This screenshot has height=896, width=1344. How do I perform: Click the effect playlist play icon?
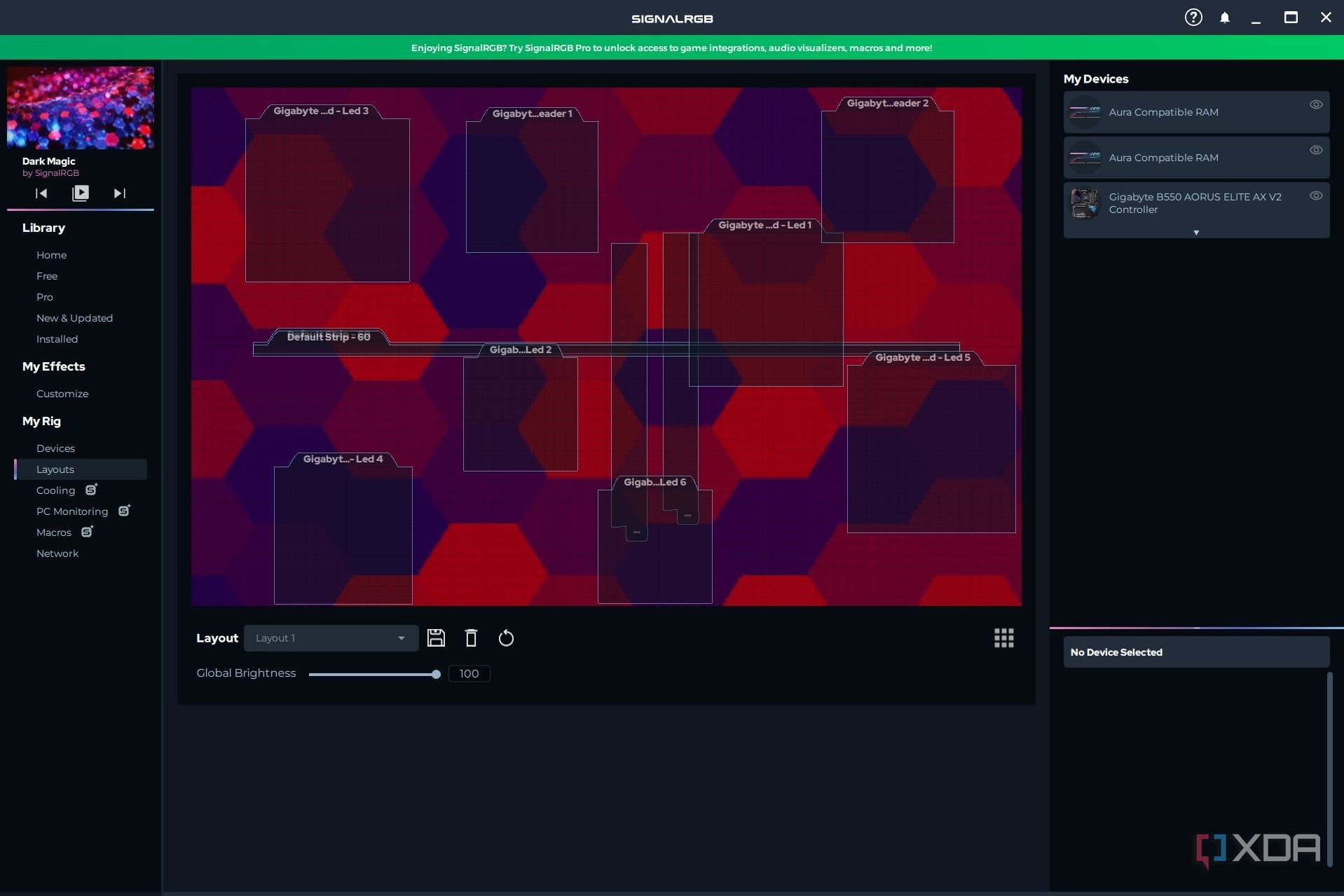[x=81, y=193]
